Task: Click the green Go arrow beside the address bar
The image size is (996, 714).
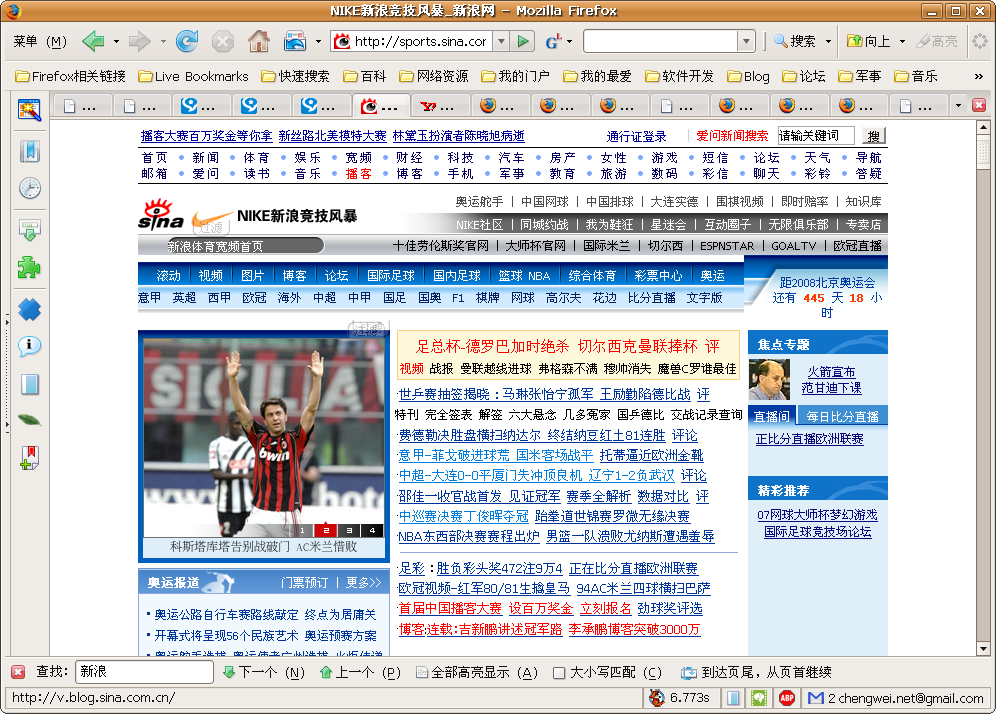Action: 523,42
